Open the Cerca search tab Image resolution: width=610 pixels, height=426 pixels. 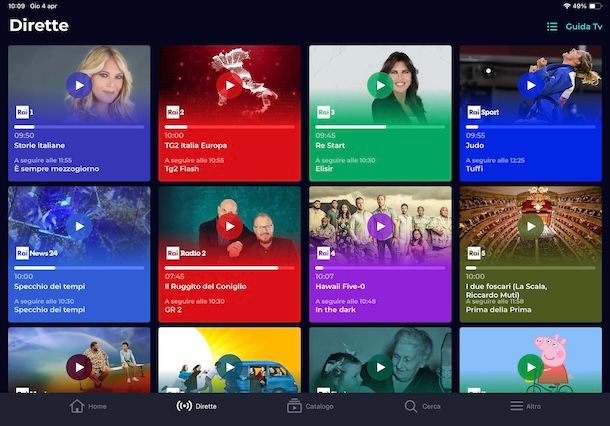tap(422, 406)
